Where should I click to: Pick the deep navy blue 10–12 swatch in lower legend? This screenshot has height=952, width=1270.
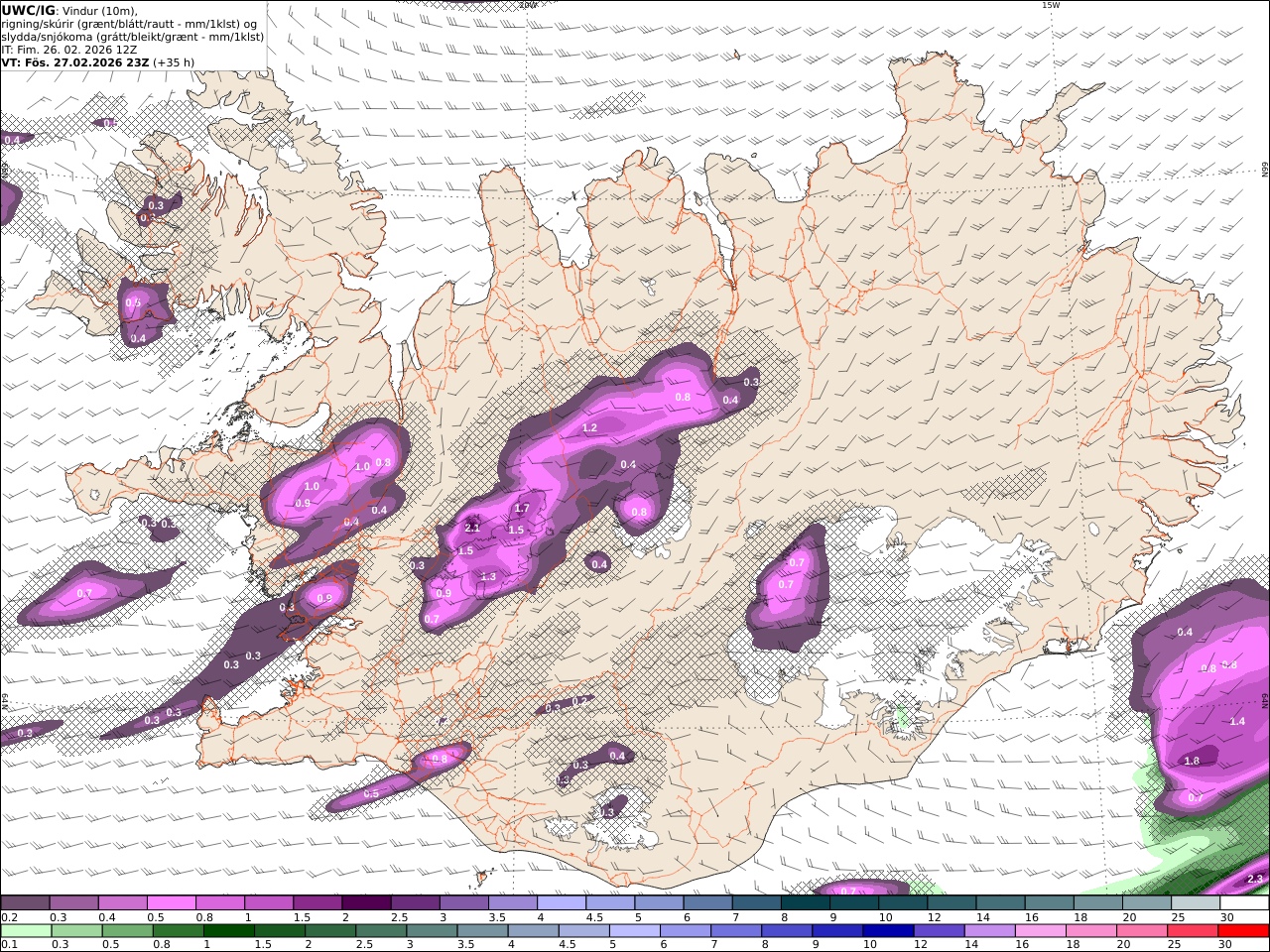[x=889, y=930]
